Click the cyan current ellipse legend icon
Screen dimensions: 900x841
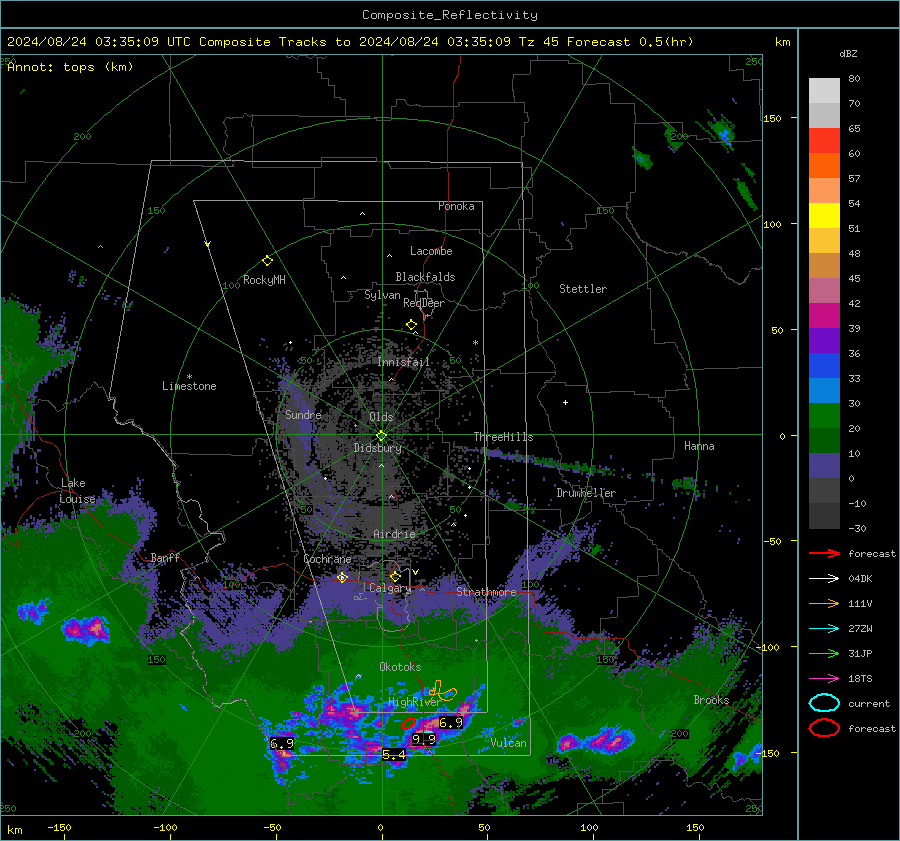tap(824, 703)
